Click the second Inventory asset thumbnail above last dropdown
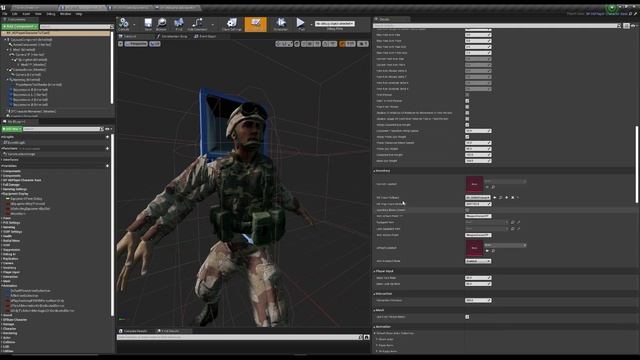 coord(474,248)
